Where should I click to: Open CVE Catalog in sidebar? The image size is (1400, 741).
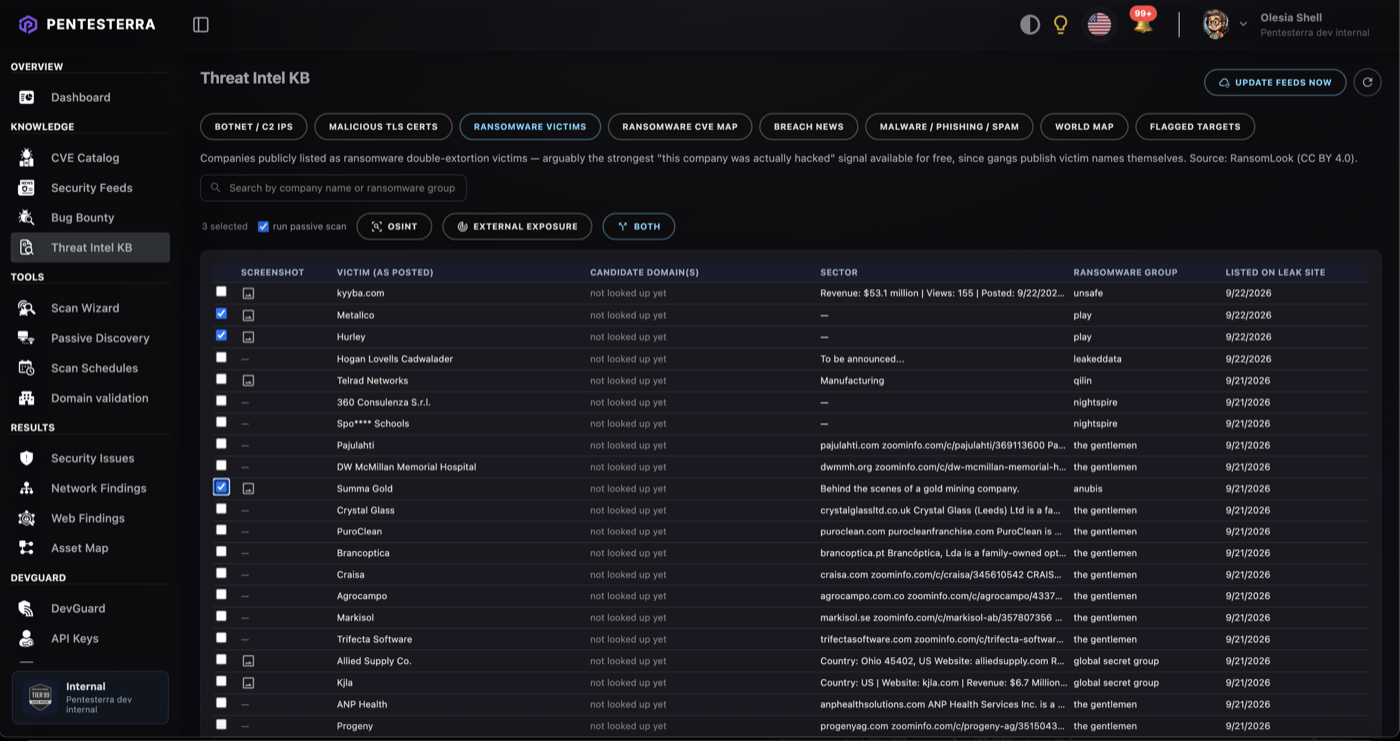pyautogui.click(x=90, y=157)
